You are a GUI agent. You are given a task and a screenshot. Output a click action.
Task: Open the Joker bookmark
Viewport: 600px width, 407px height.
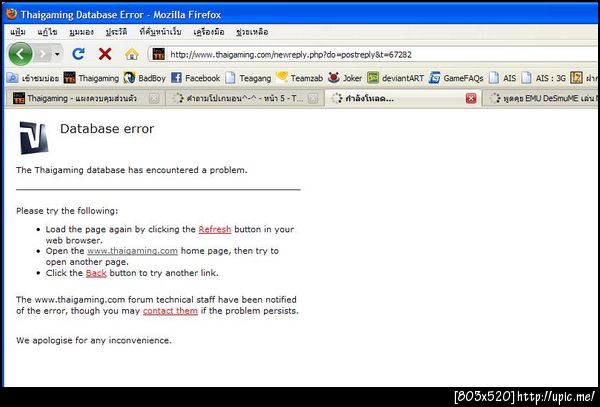[345, 78]
